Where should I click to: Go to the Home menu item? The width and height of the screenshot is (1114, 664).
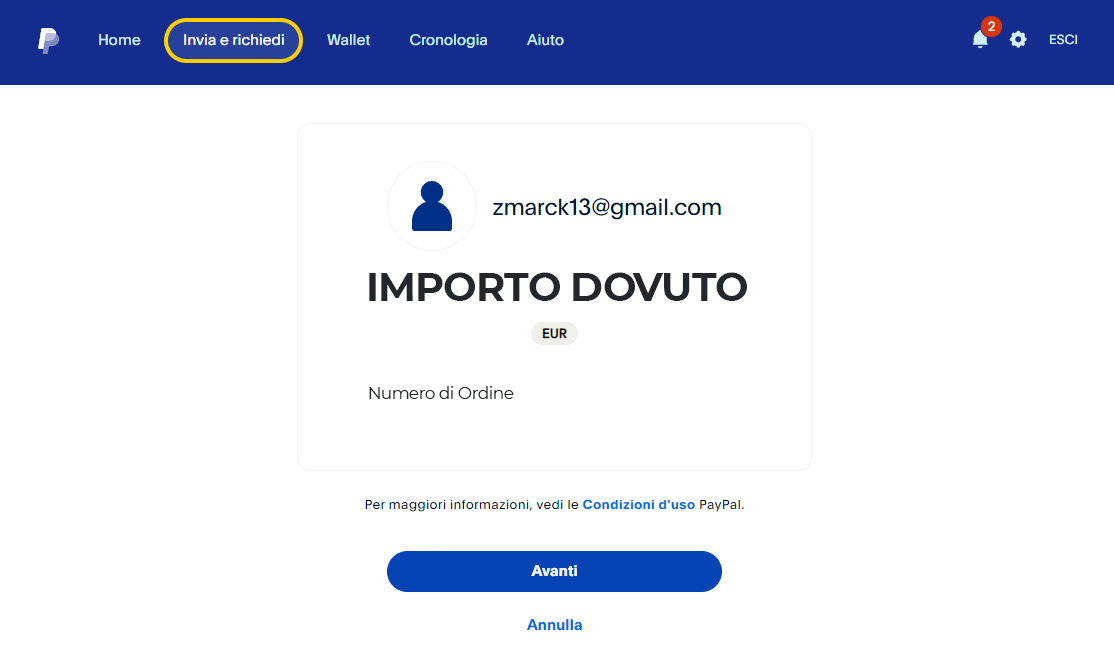(119, 40)
